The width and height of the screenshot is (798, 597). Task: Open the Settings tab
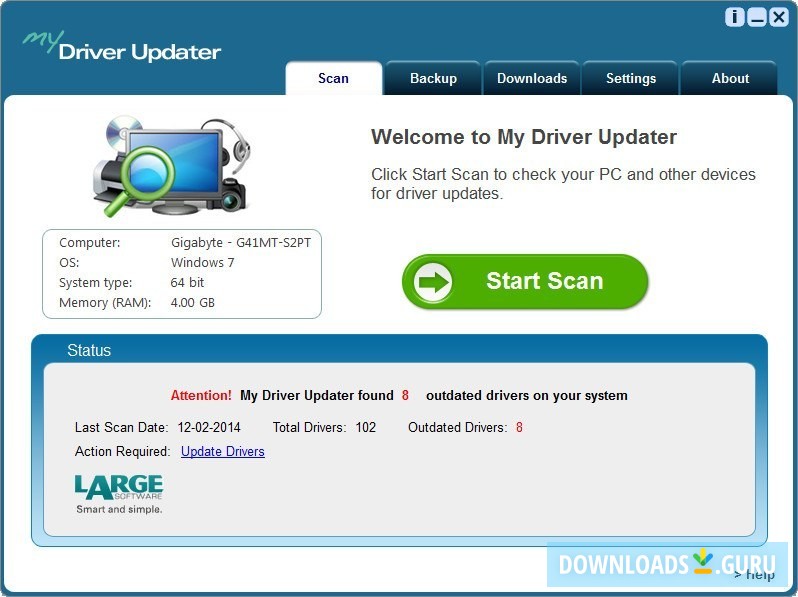(631, 78)
